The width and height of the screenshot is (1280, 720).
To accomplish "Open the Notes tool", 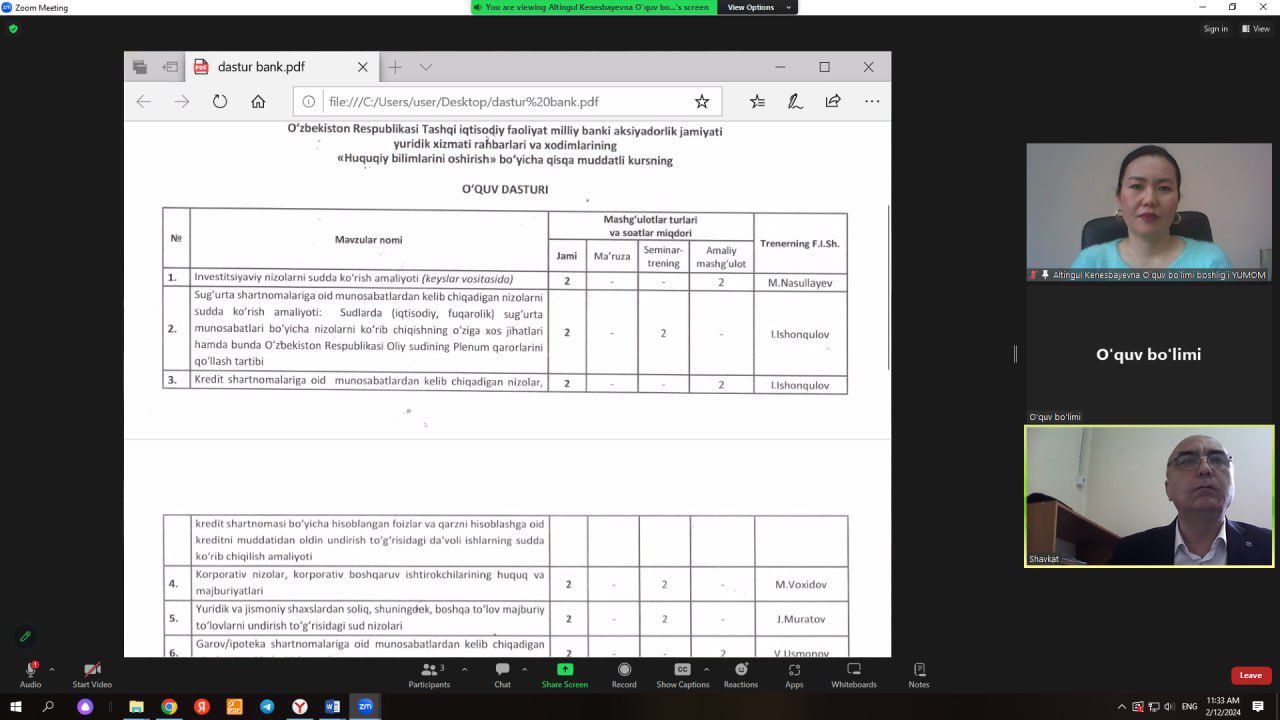I will (919, 674).
